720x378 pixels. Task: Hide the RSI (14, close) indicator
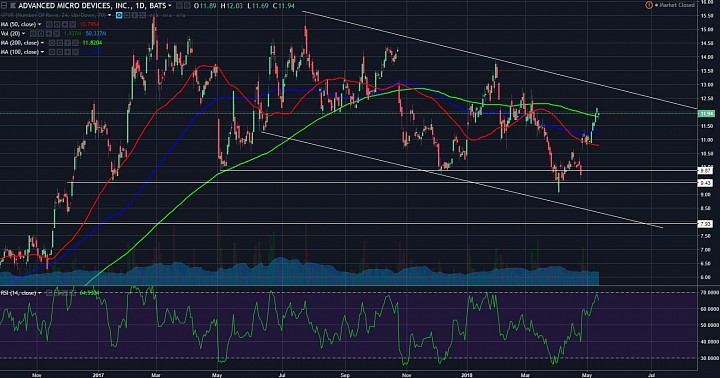(49, 293)
